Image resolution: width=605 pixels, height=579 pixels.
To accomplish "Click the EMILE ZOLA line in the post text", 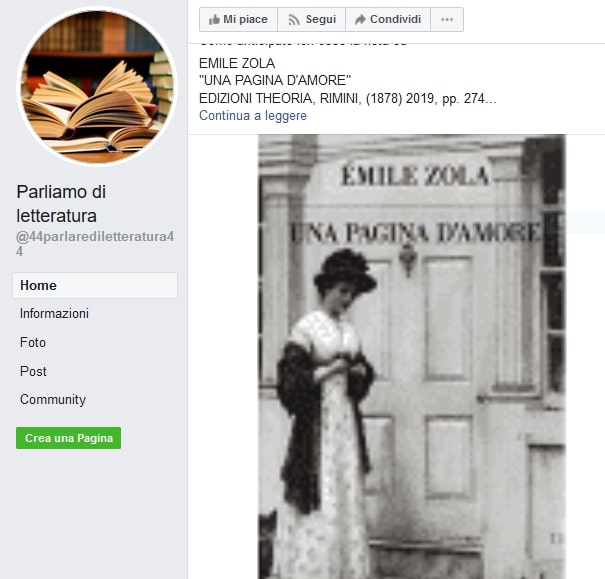I will click(237, 63).
